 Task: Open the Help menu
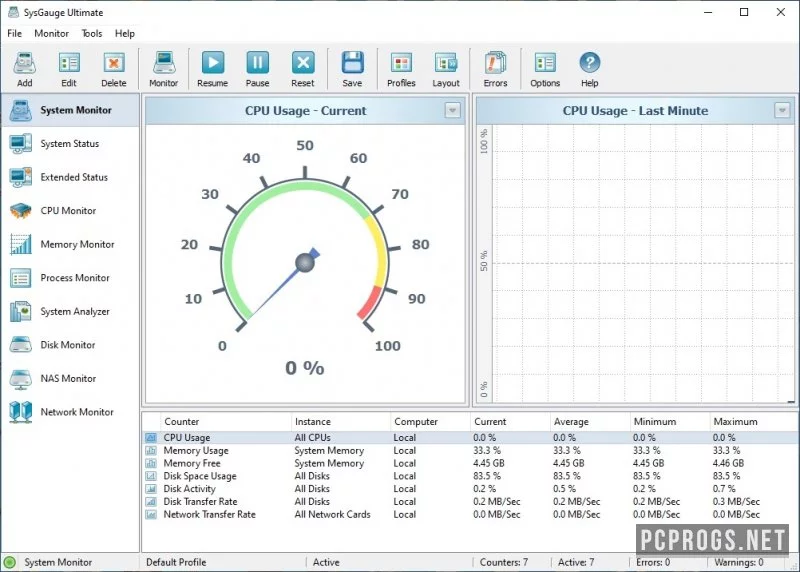124,34
